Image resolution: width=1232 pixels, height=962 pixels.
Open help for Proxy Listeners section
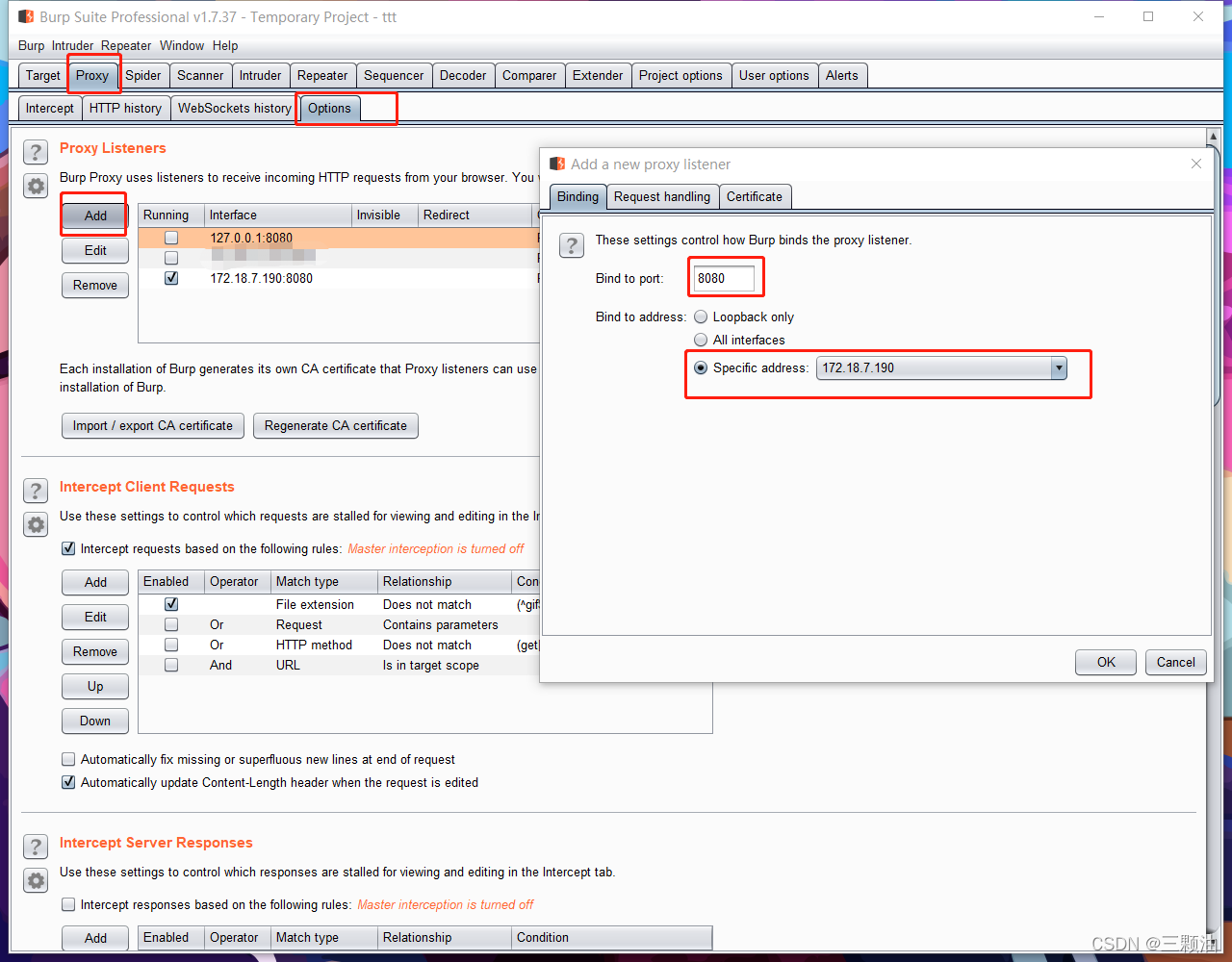pos(36,152)
